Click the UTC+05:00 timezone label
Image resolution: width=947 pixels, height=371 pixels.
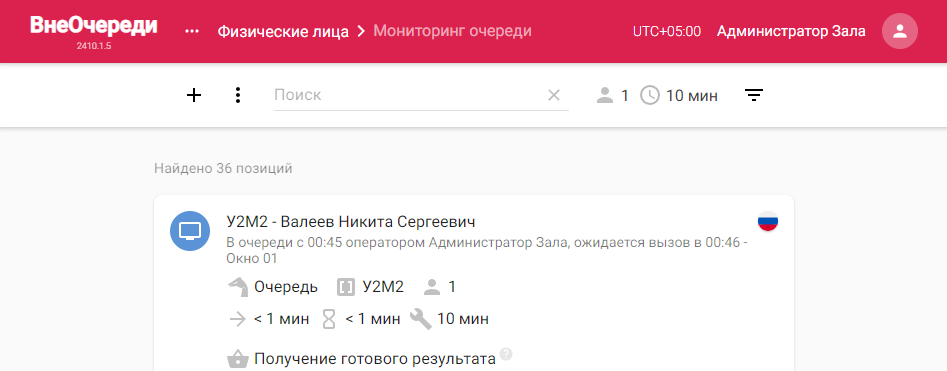point(667,31)
